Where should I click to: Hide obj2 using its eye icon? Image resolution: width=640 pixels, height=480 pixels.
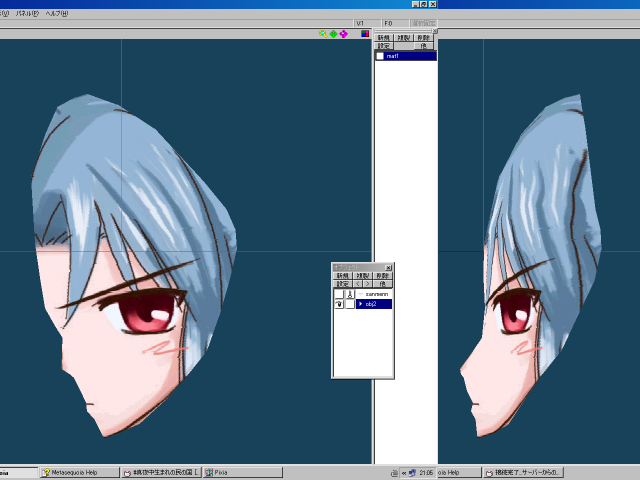click(339, 304)
